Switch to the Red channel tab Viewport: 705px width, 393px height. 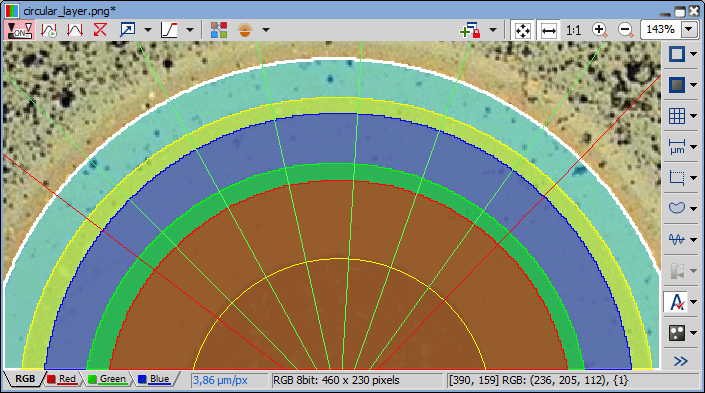(x=62, y=379)
